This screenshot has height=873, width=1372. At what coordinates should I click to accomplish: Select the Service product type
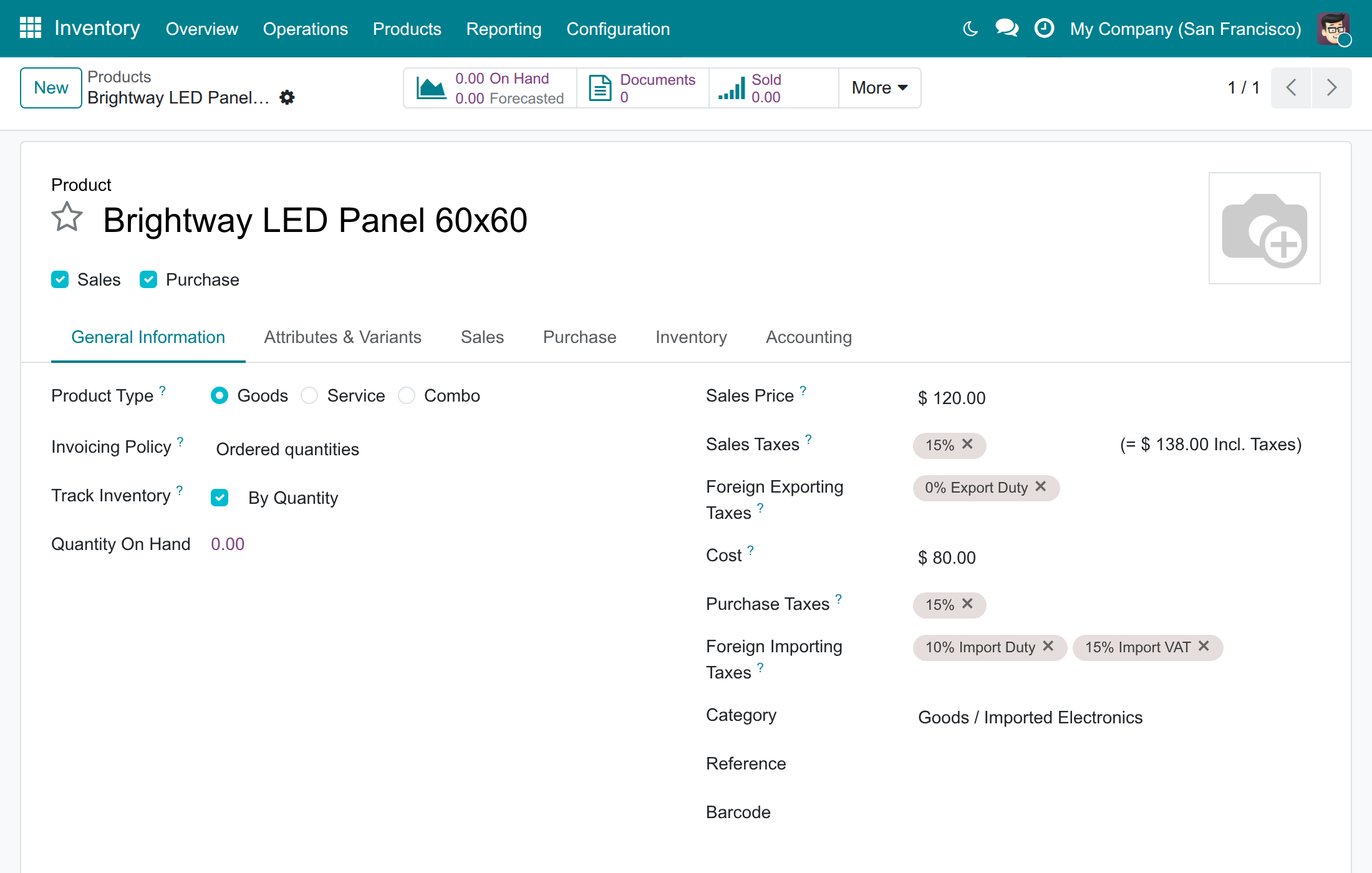(309, 395)
